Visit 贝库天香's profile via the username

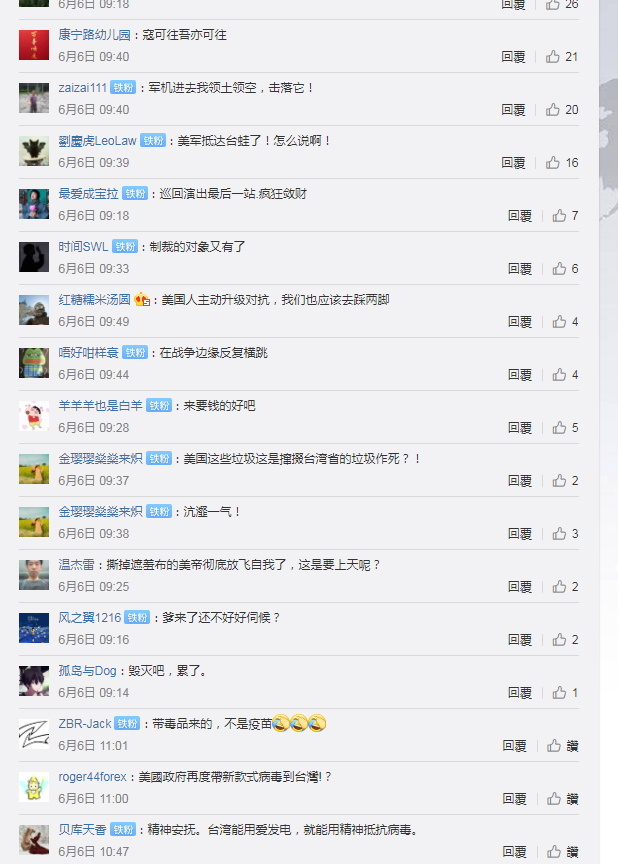[x=82, y=829]
